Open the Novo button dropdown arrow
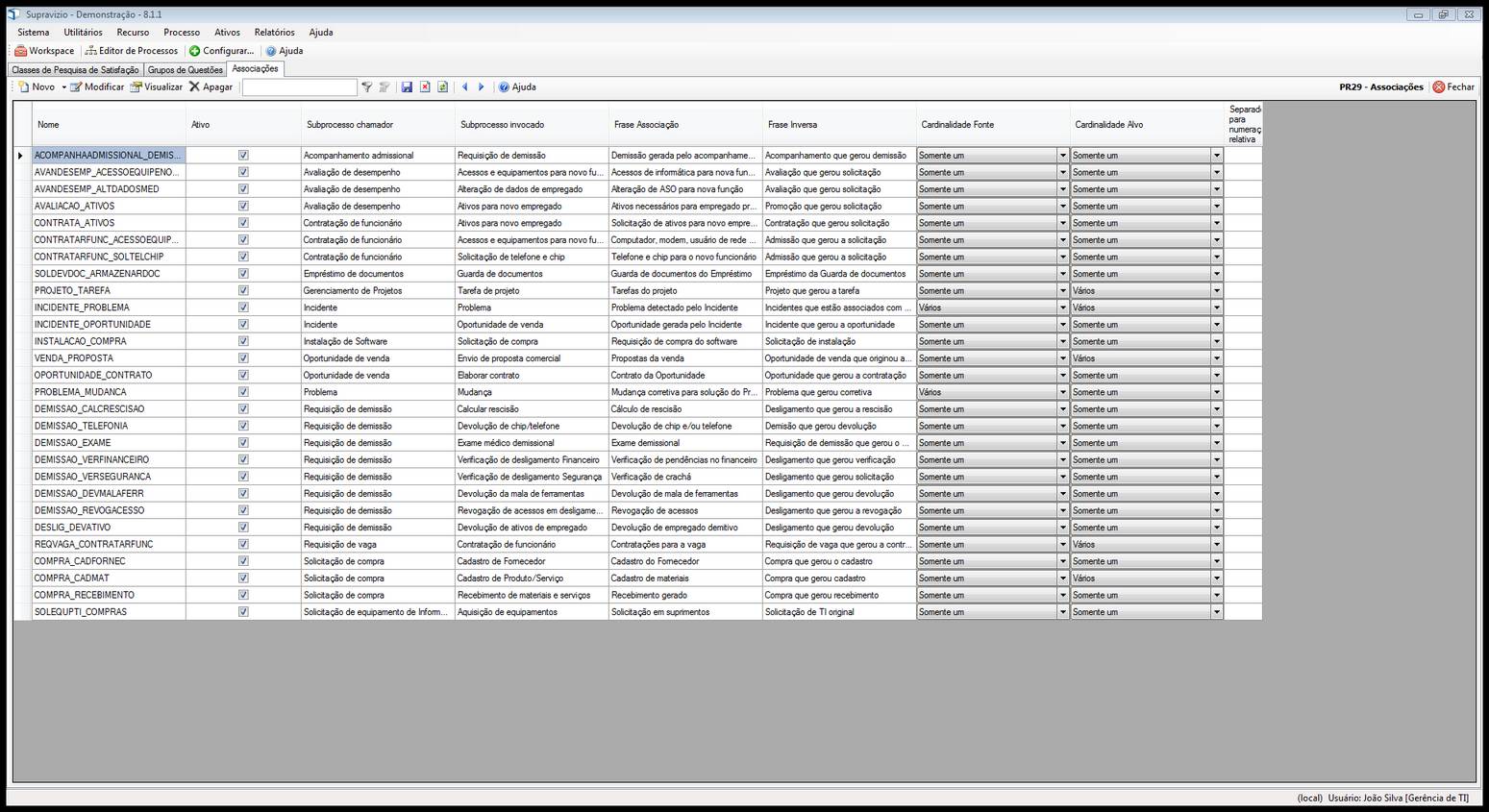Screen dimensions: 1489x812 point(64,86)
